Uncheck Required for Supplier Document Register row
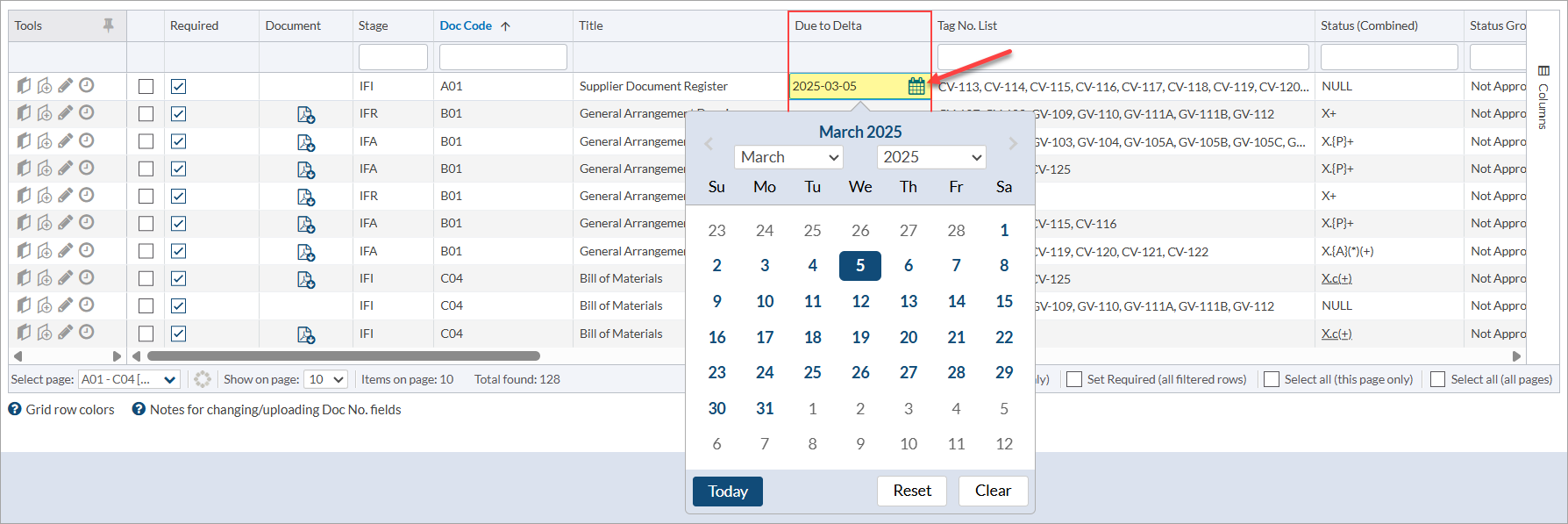This screenshot has height=524, width=1568. [178, 86]
